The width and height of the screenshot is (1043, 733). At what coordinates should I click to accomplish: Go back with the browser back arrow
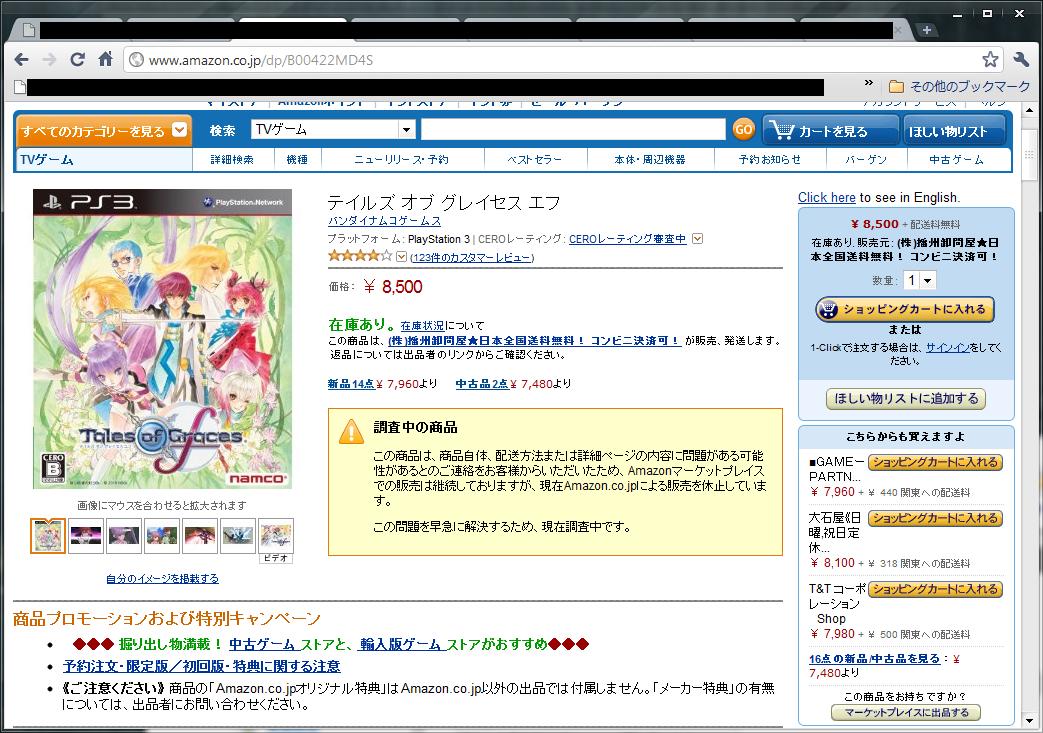click(x=21, y=60)
